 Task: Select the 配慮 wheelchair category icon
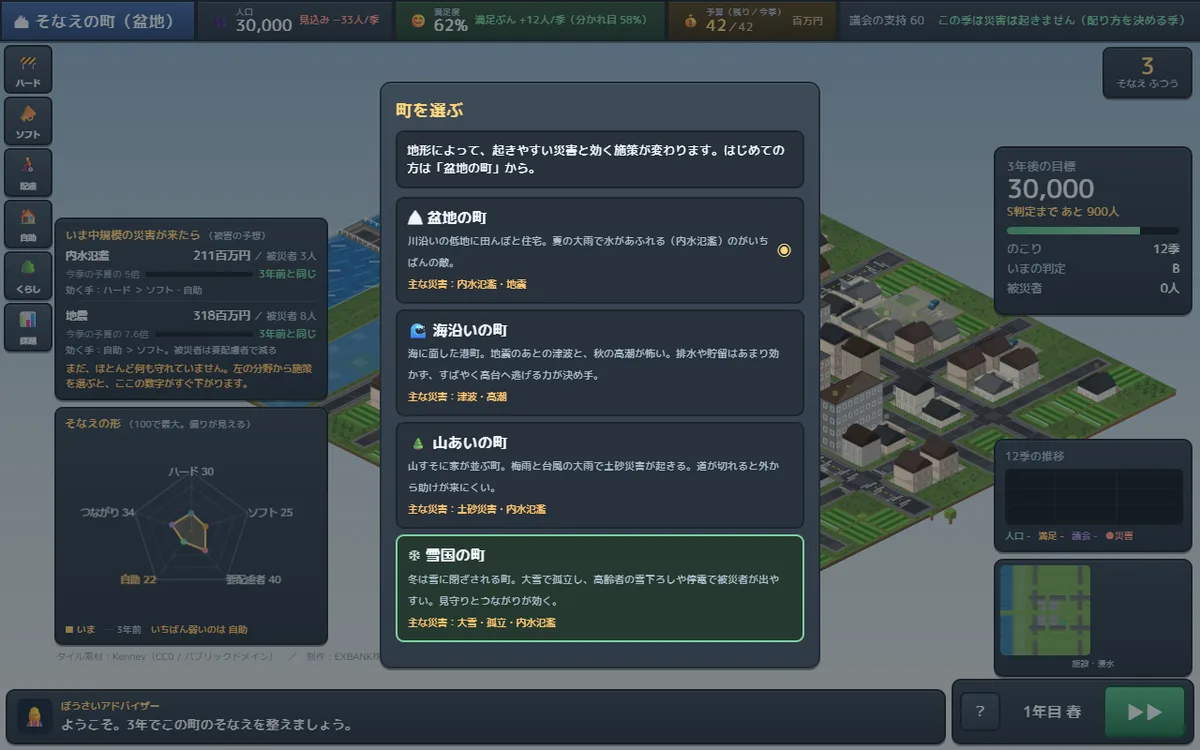(28, 173)
